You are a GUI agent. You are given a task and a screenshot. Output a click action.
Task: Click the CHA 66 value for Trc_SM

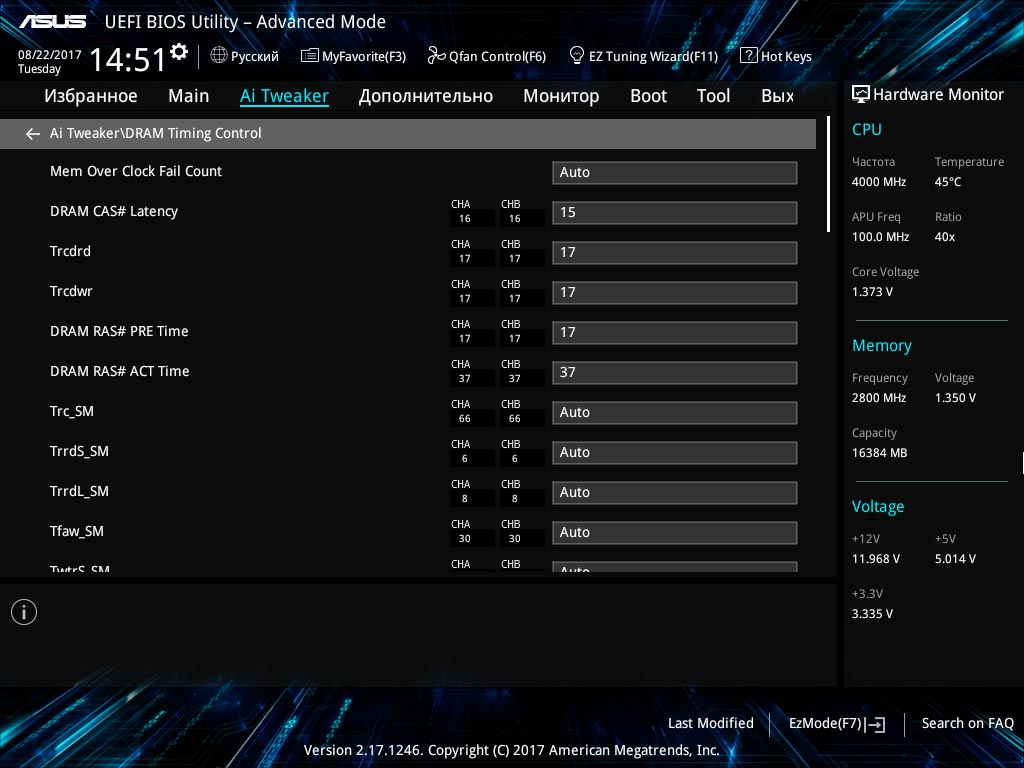click(464, 419)
